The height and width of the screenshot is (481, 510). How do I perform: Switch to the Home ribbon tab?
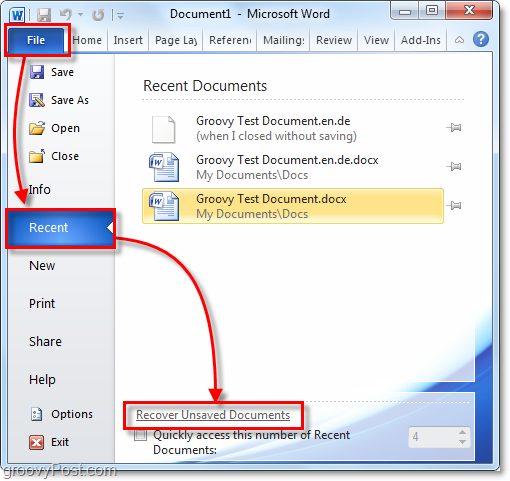pos(87,40)
